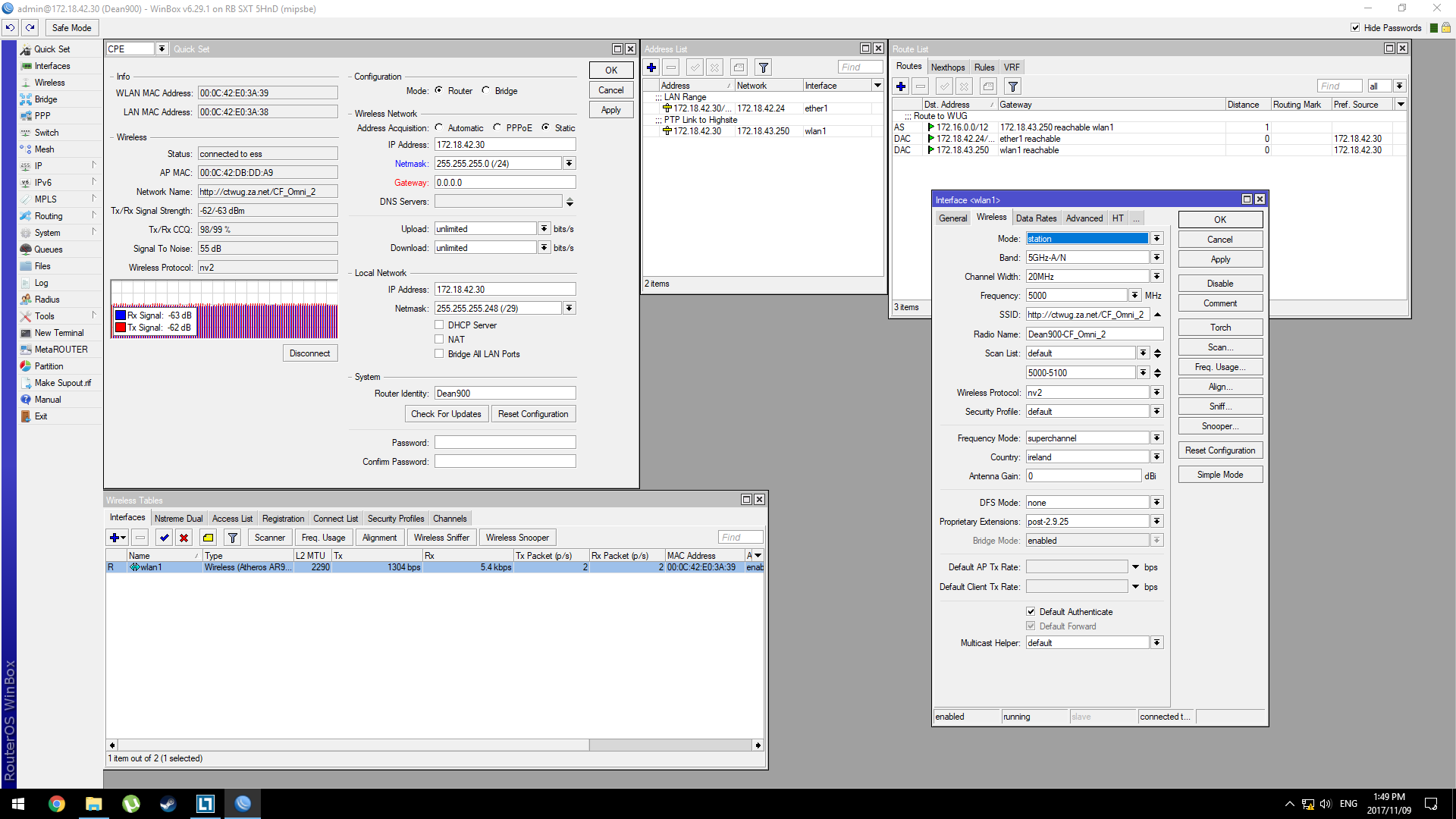Click the red X disable icon in Wireless Tables

[184, 538]
